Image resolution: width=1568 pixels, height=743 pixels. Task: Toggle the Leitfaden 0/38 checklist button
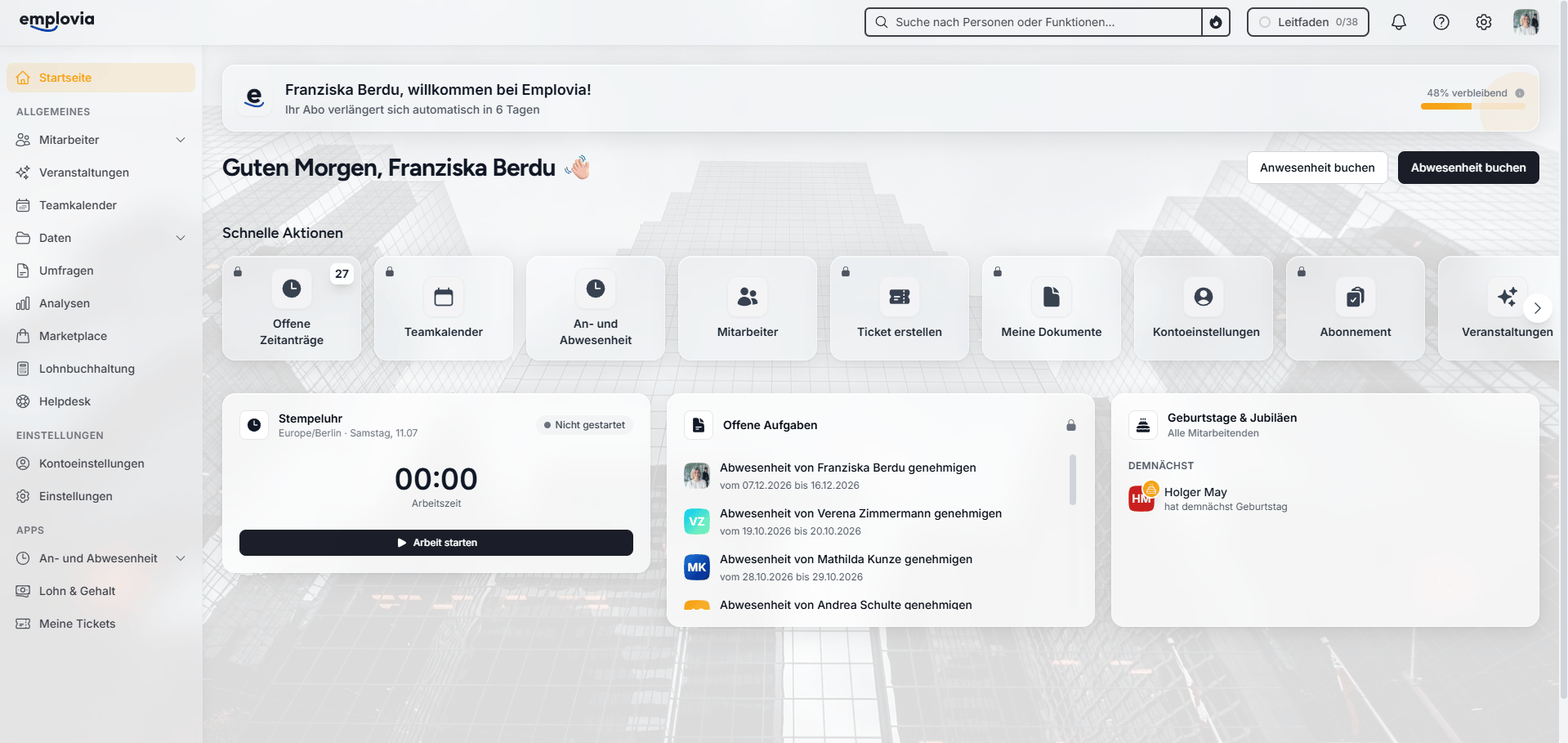(1307, 22)
